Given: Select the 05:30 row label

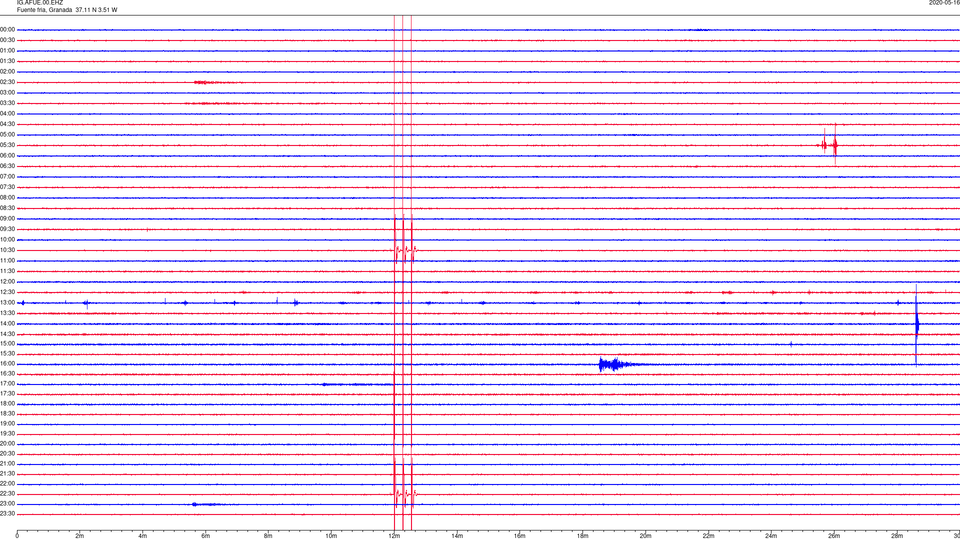Looking at the screenshot, I should pos(7,145).
